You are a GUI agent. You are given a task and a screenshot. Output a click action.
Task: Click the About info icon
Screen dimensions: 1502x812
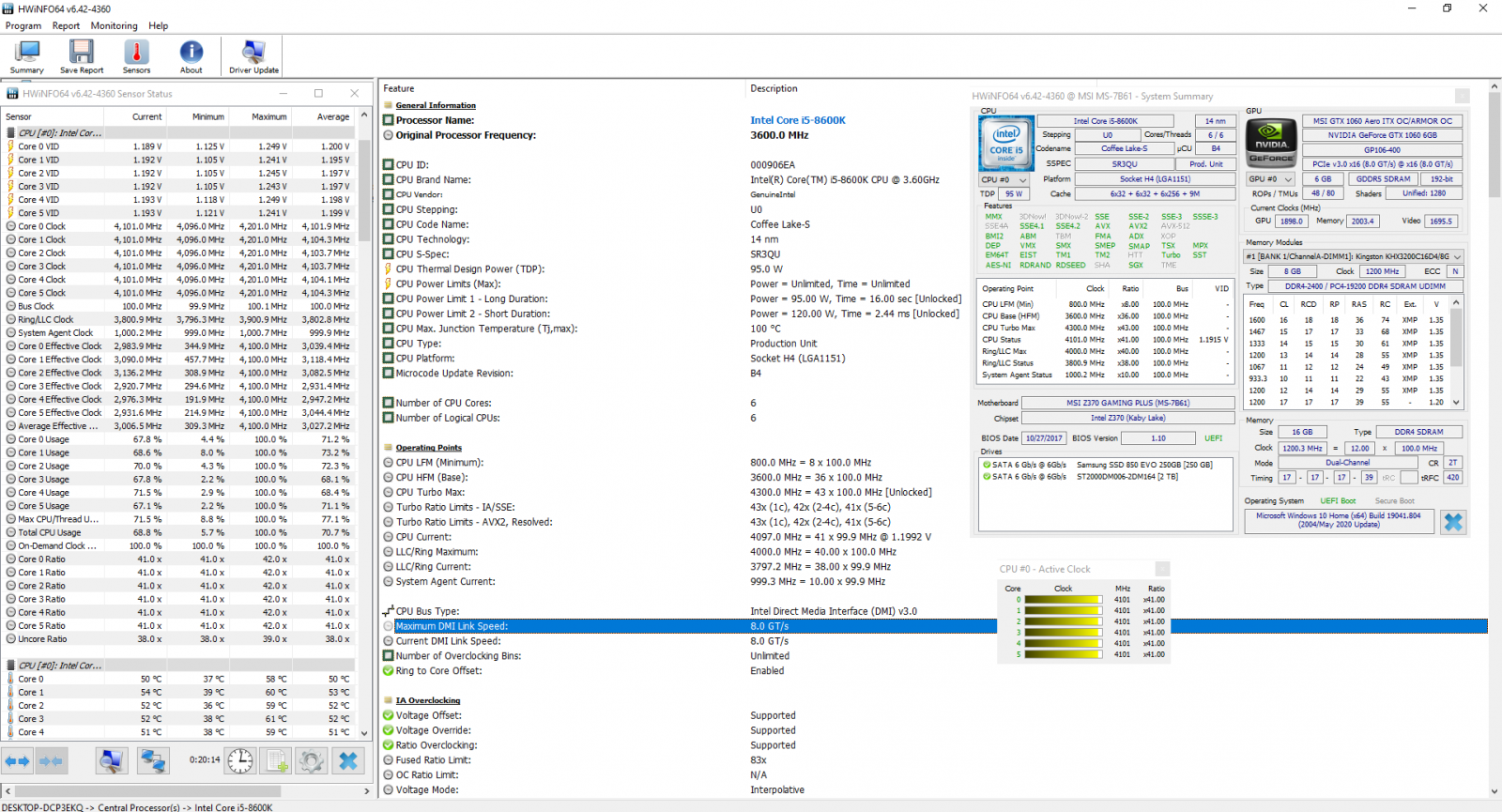[x=192, y=57]
